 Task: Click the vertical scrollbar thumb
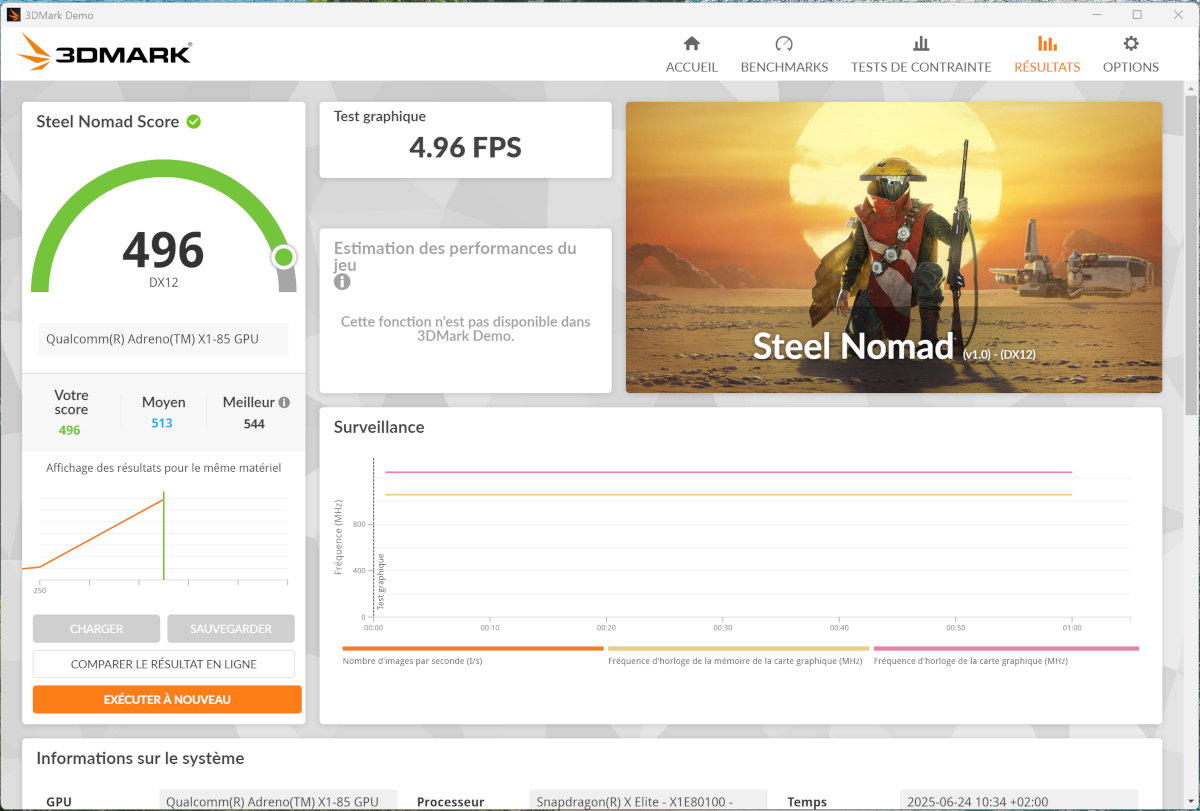(1190, 255)
